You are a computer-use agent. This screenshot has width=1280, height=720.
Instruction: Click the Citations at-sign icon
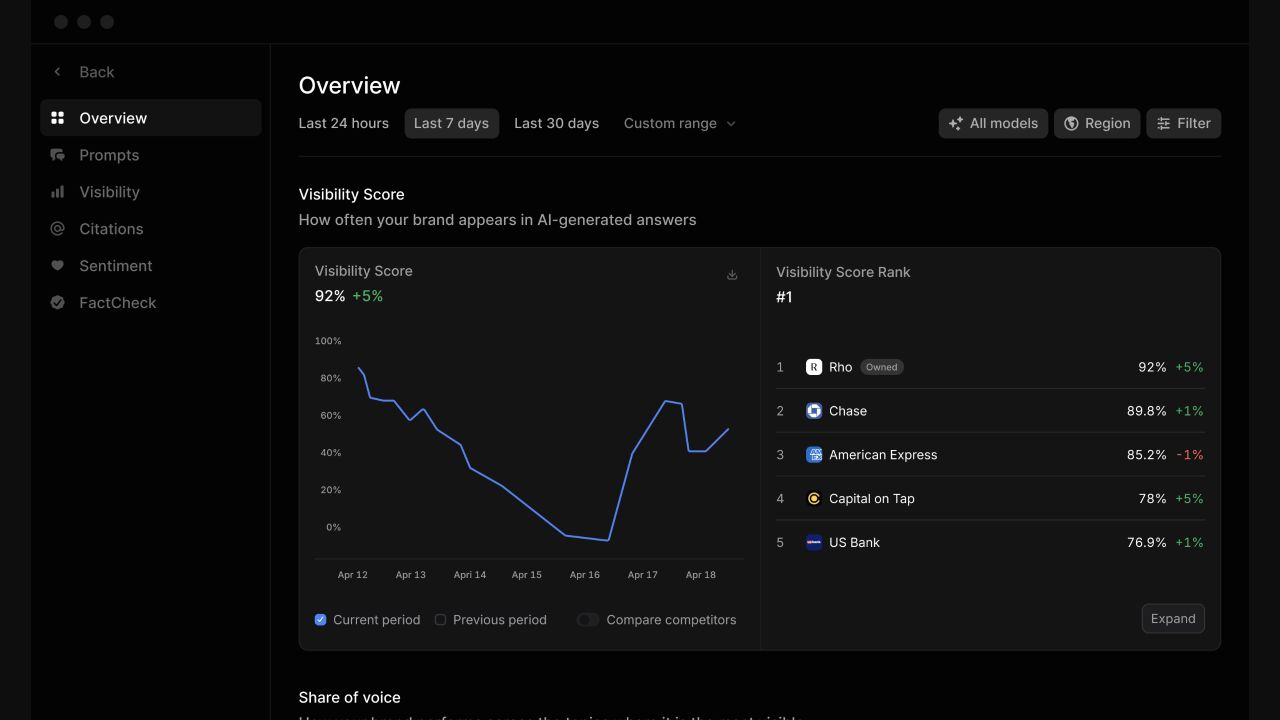pyautogui.click(x=58, y=229)
